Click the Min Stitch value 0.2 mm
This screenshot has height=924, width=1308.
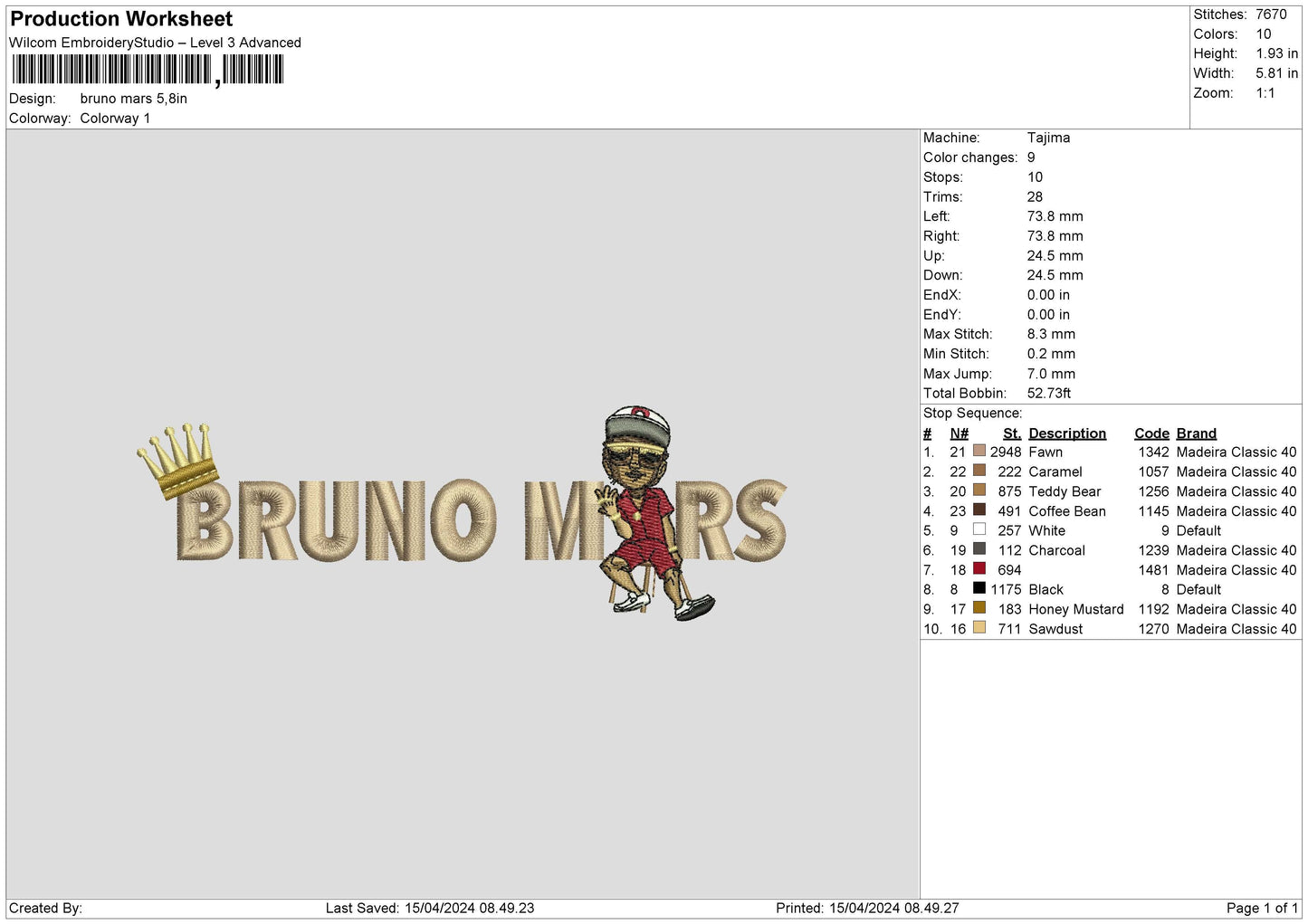[x=1051, y=354]
